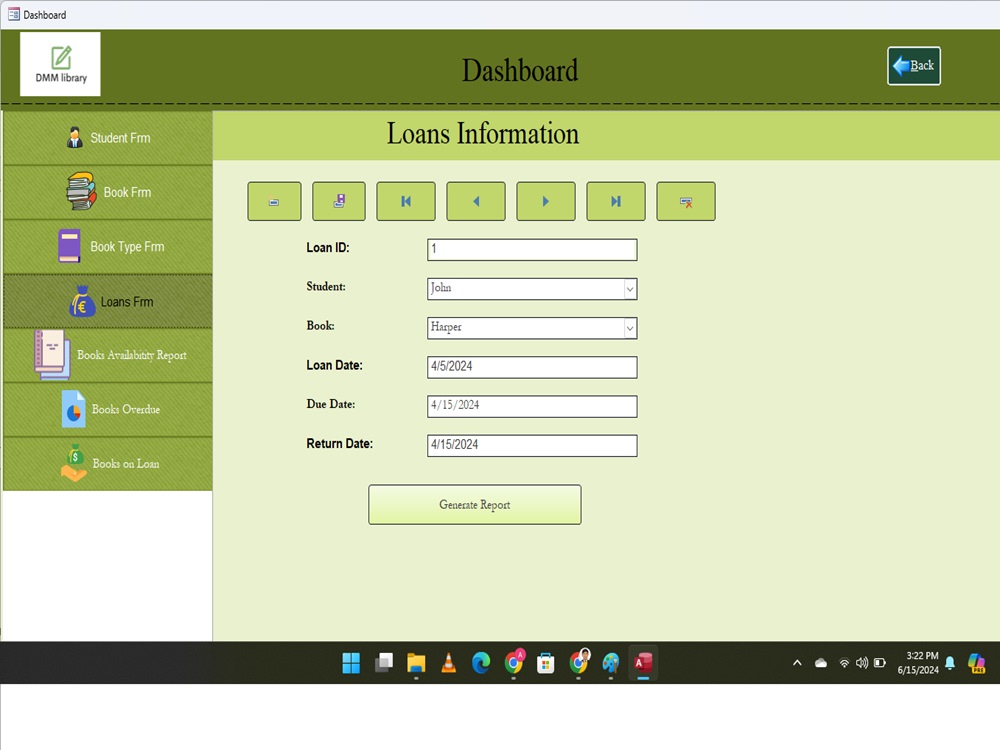Open the Book Frm tab

coord(108,192)
